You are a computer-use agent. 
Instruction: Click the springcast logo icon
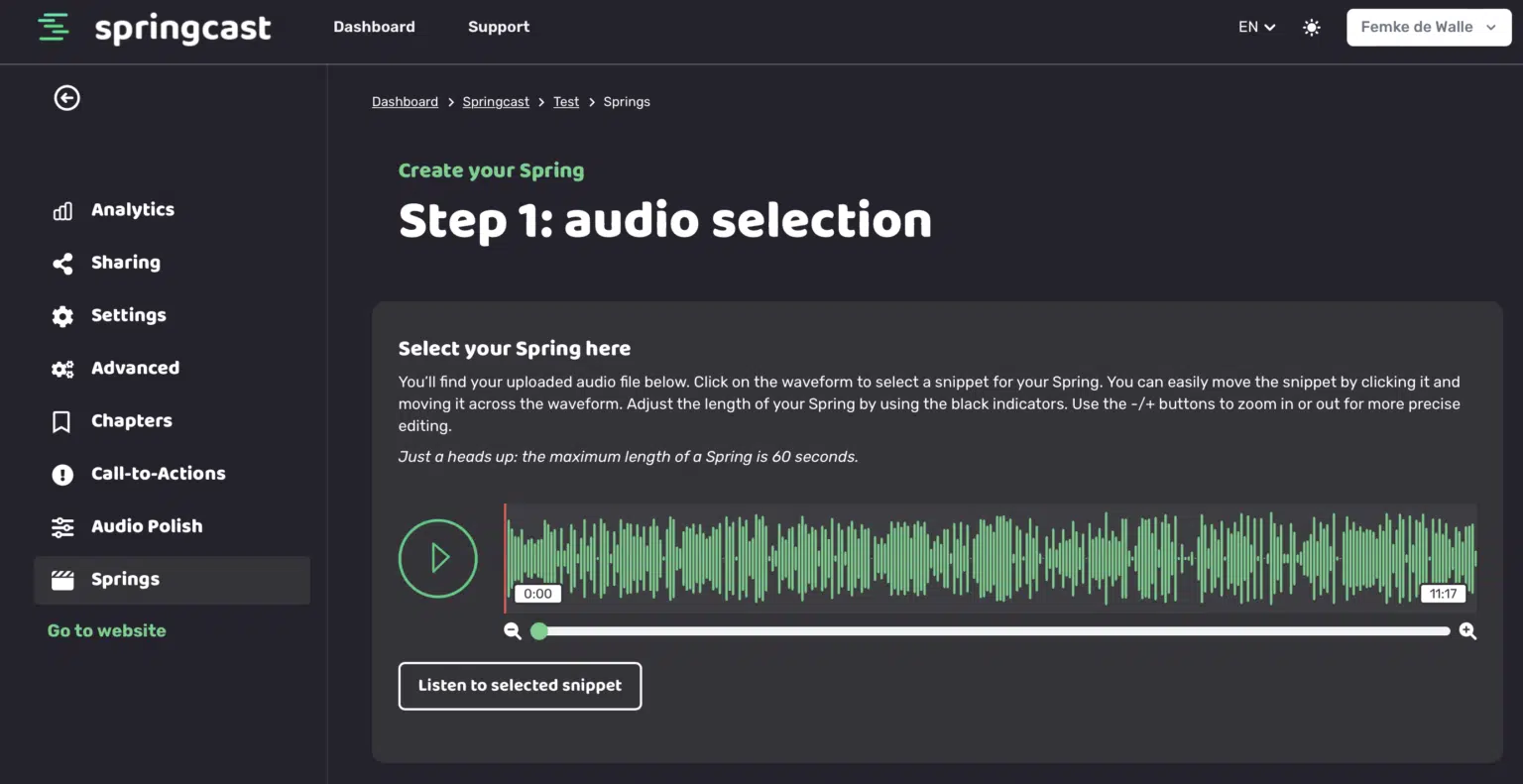(54, 27)
